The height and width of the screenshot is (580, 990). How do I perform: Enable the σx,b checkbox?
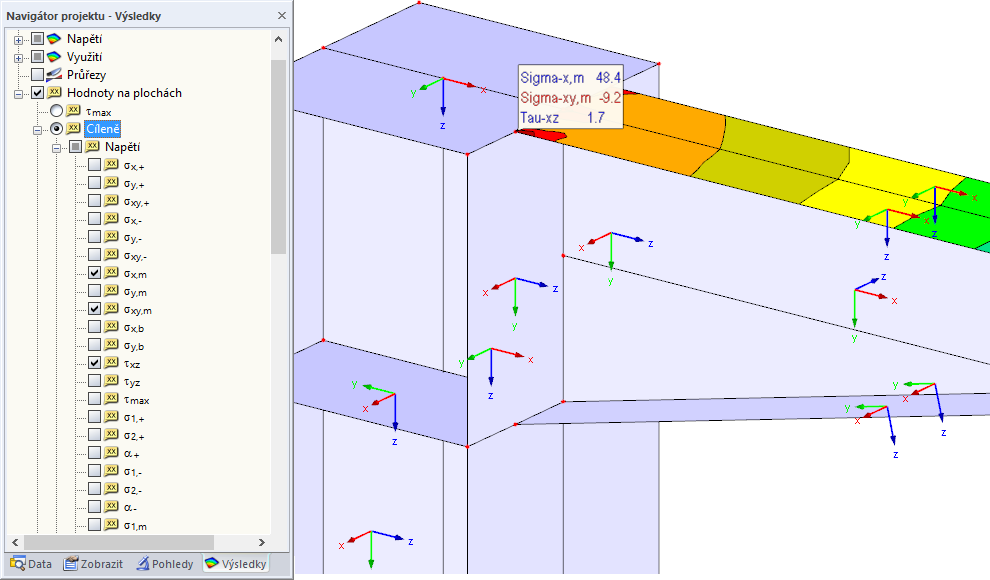[94, 327]
